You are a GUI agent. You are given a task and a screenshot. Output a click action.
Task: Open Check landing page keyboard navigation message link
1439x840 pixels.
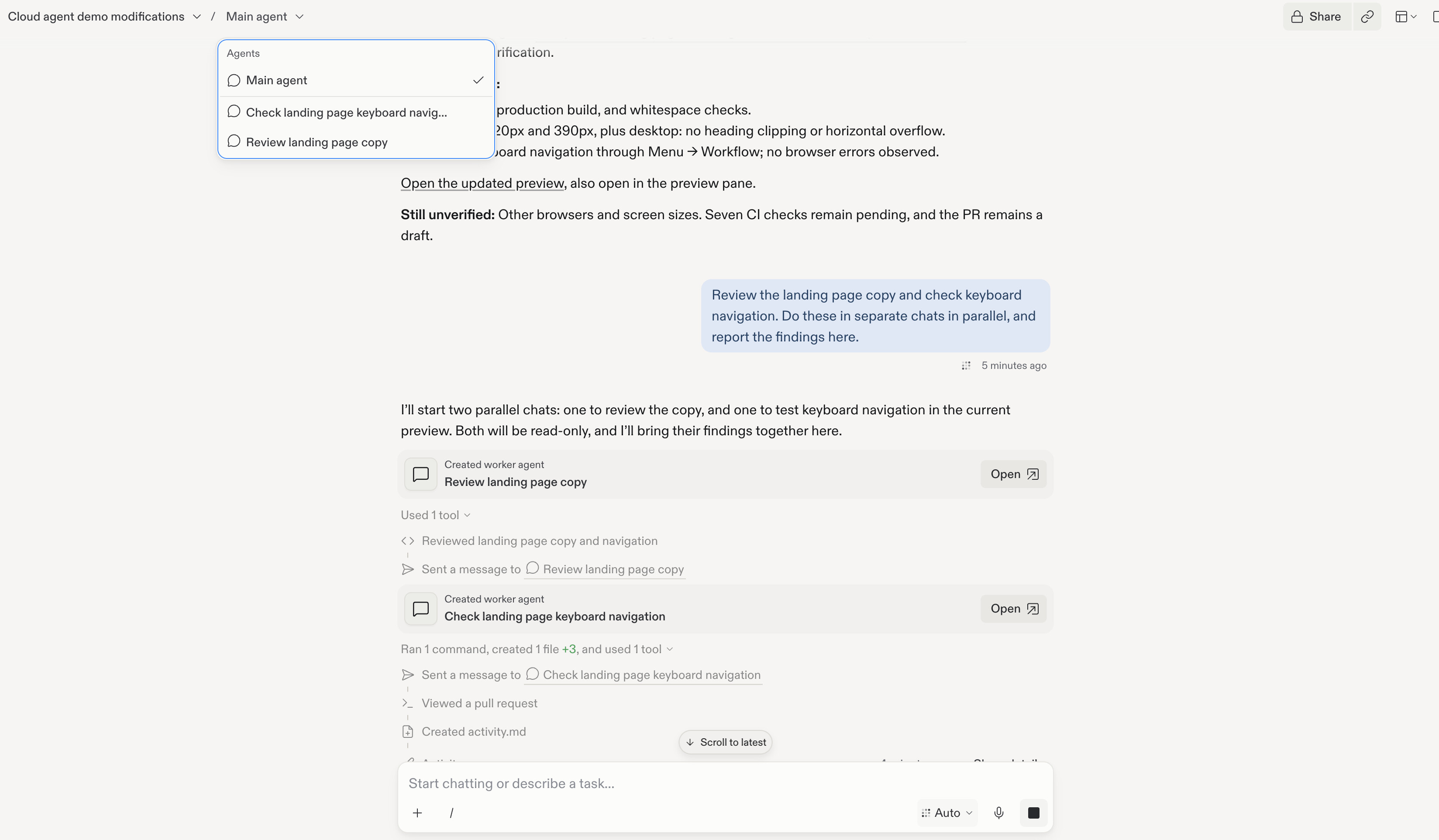pos(643,675)
